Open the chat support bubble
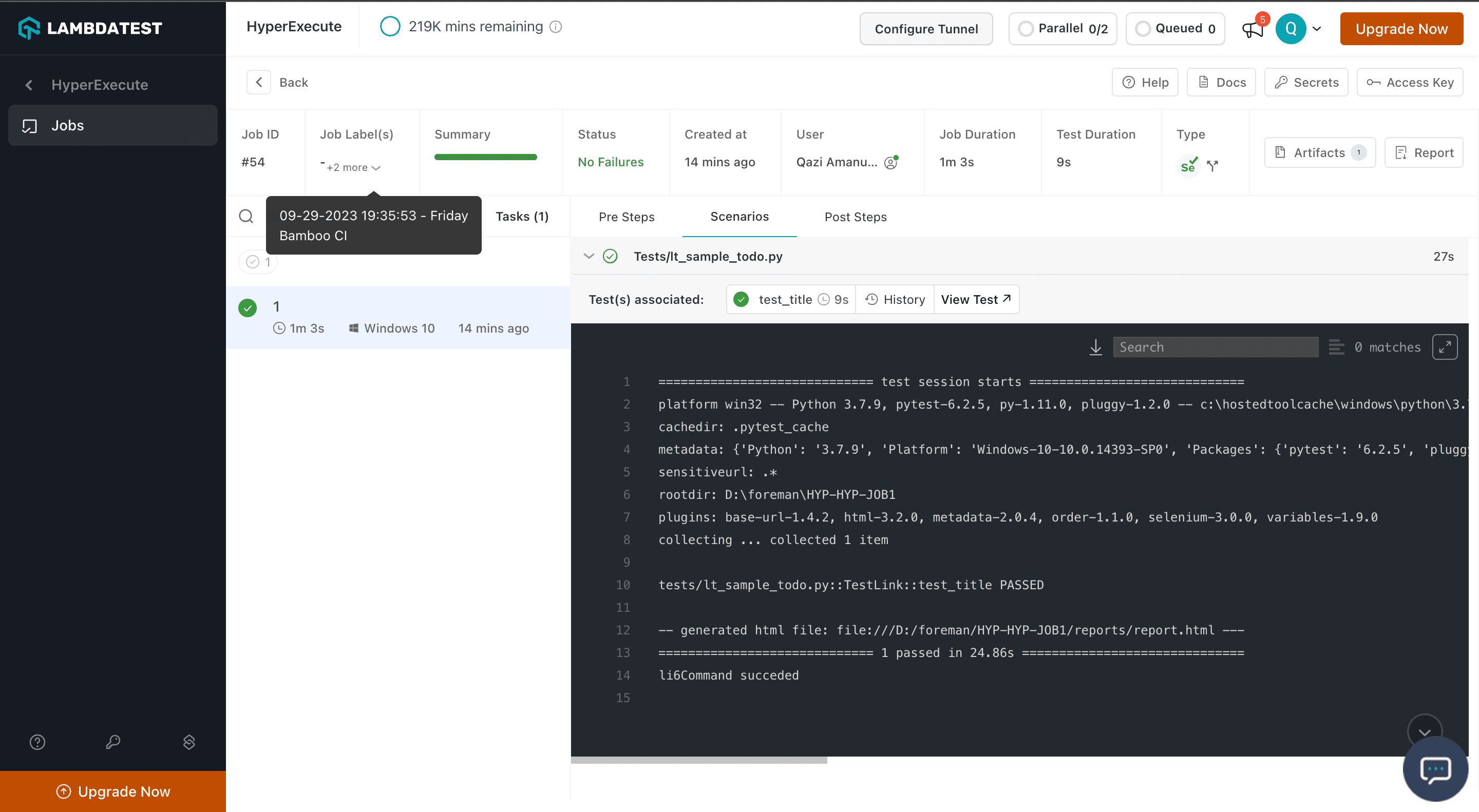The width and height of the screenshot is (1479, 812). click(1435, 769)
